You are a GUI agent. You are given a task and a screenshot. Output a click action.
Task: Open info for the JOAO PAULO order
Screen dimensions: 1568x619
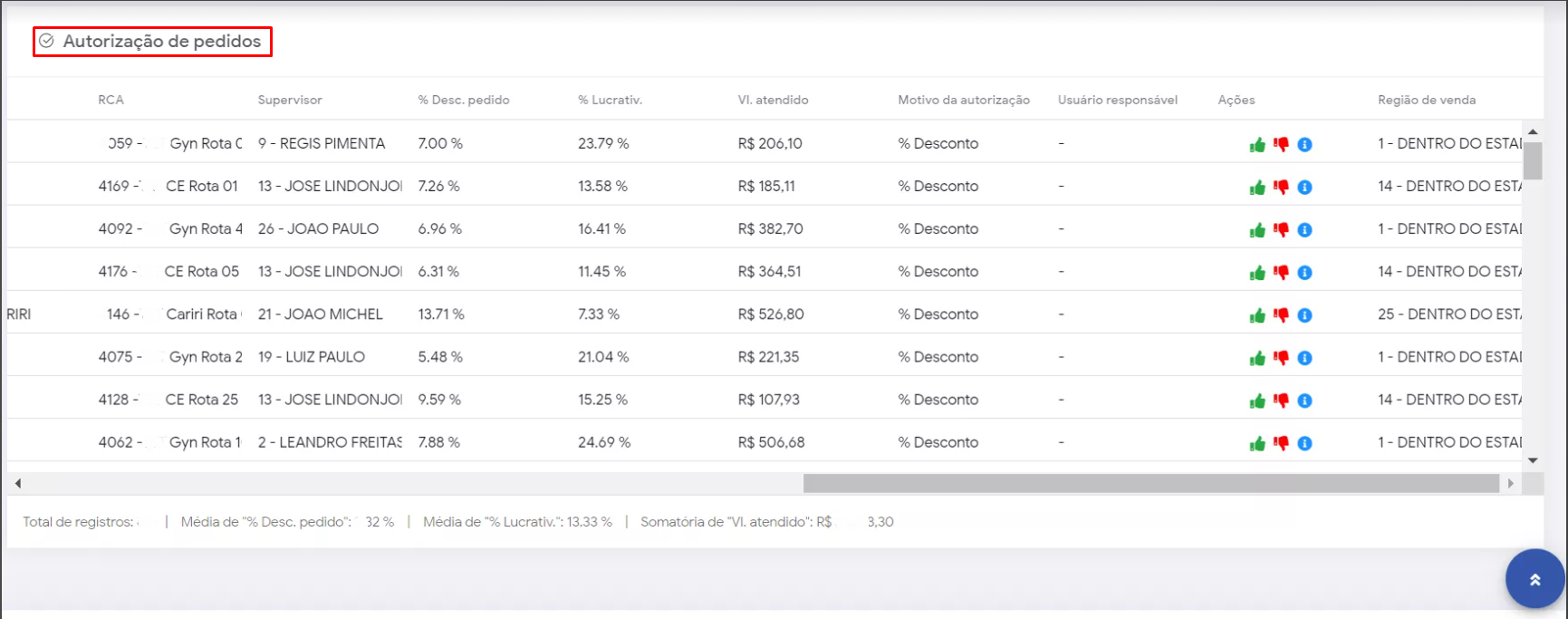click(x=1304, y=230)
